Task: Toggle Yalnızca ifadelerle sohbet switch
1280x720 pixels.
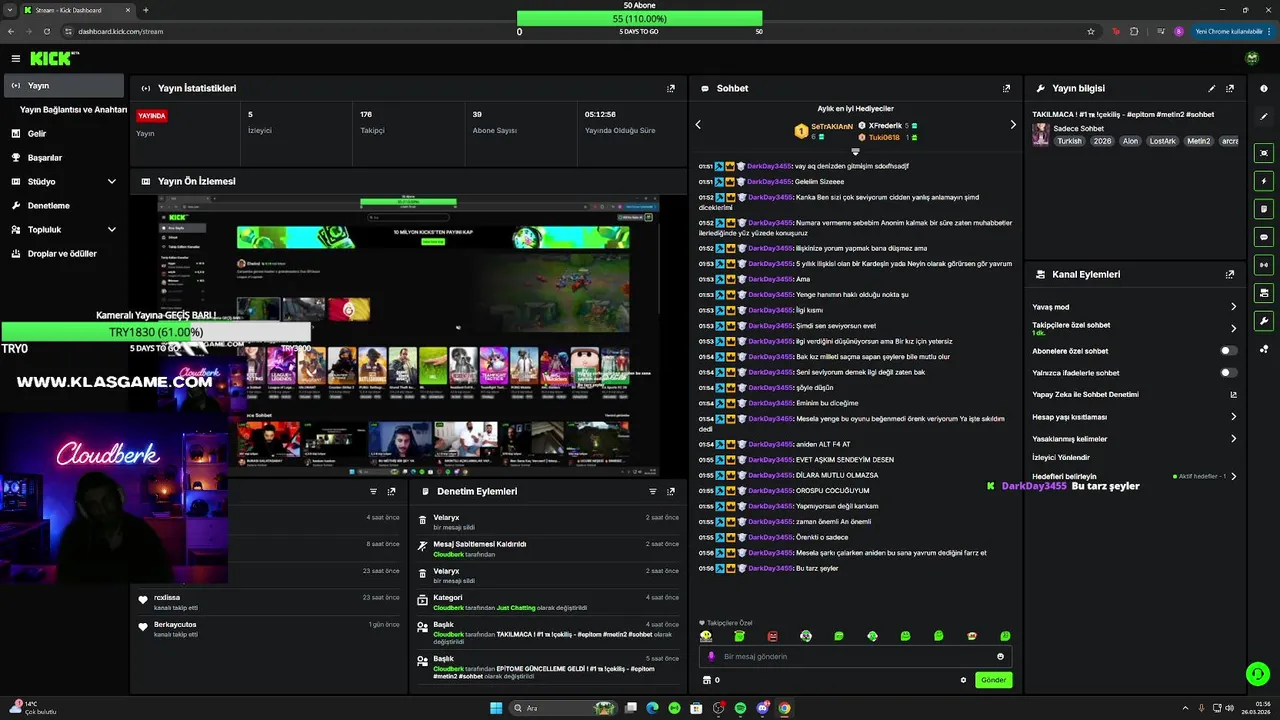Action: [1229, 372]
